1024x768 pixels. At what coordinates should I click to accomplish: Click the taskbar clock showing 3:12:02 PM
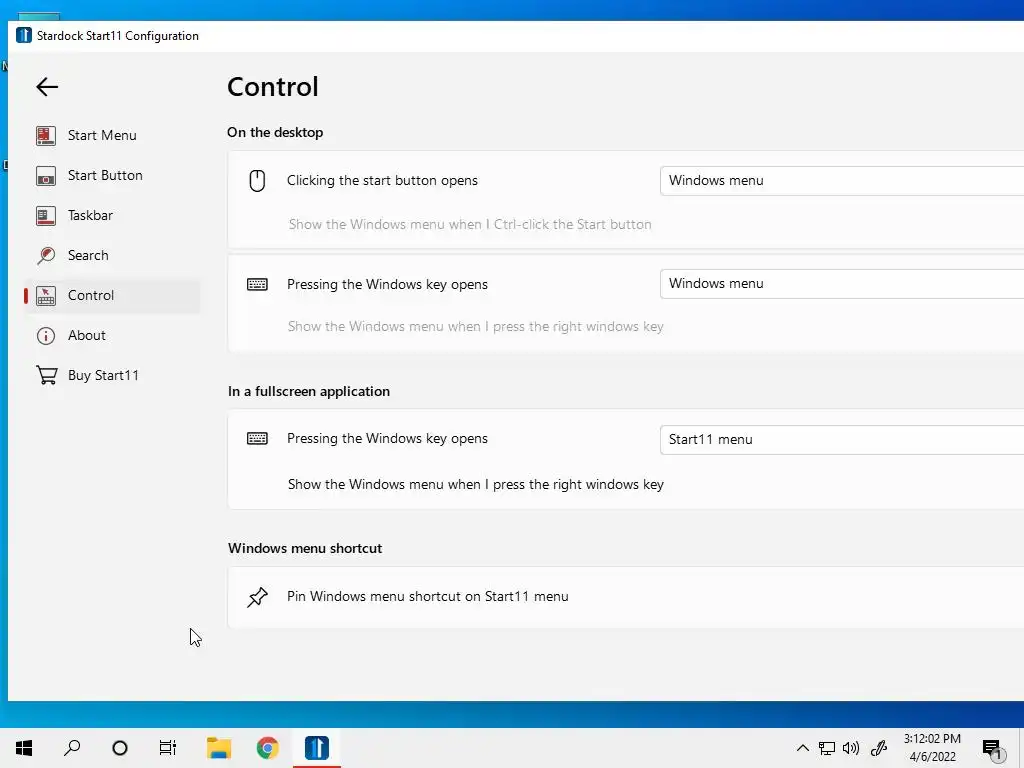pyautogui.click(x=932, y=748)
